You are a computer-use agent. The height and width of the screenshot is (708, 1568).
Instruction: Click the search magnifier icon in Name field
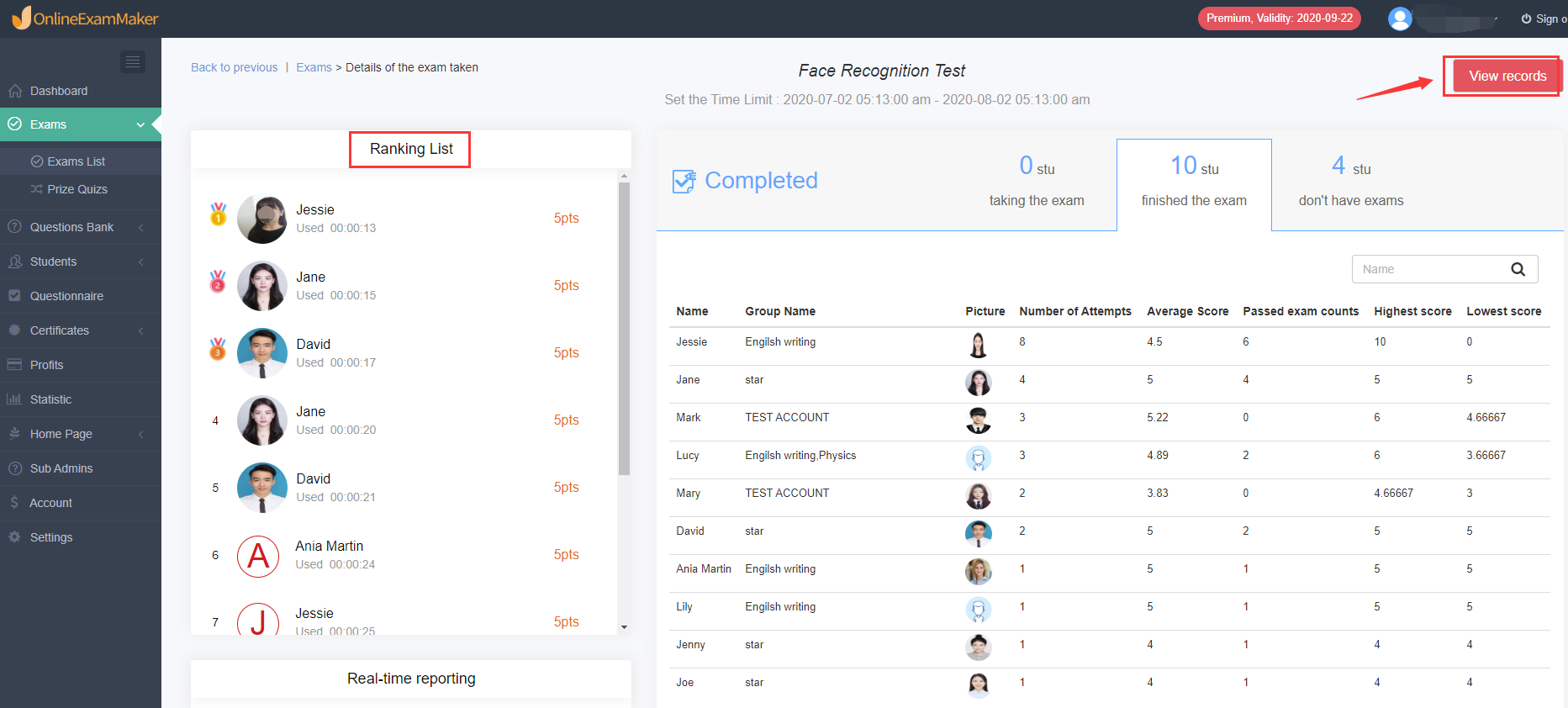coord(1518,269)
